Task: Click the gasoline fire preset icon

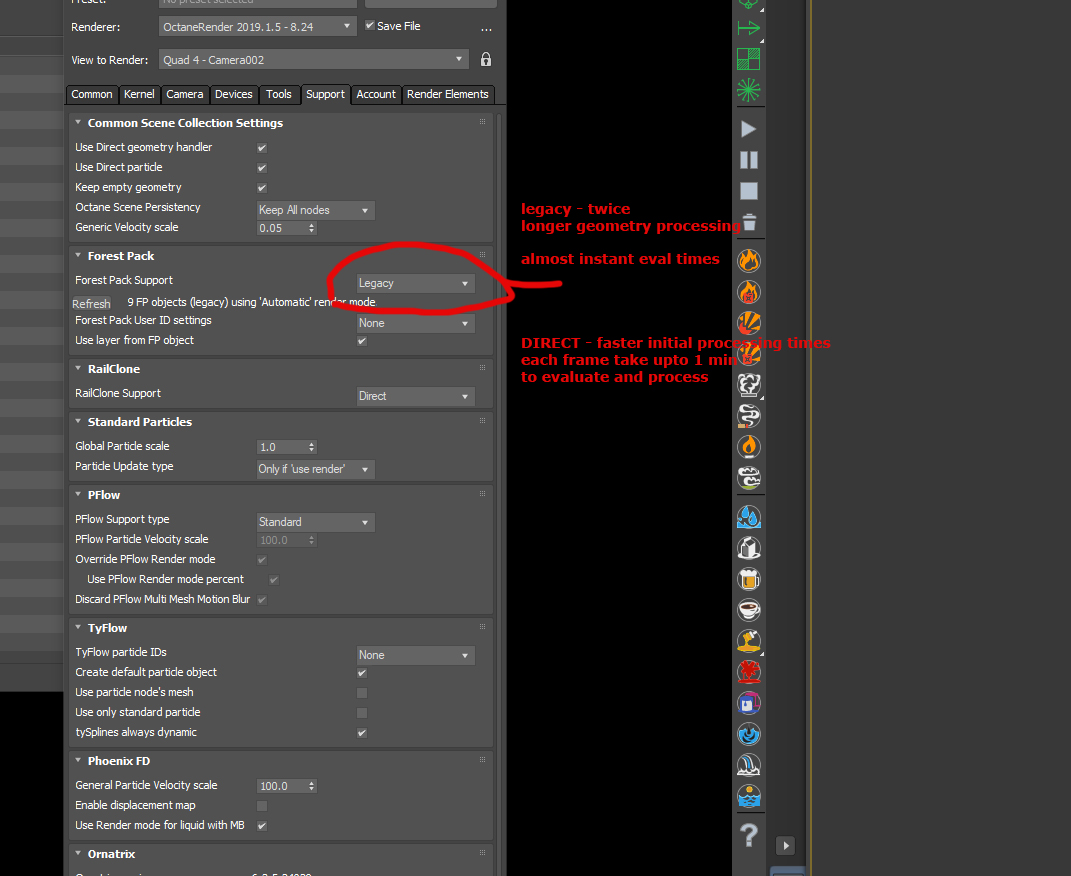Action: pyautogui.click(x=749, y=292)
